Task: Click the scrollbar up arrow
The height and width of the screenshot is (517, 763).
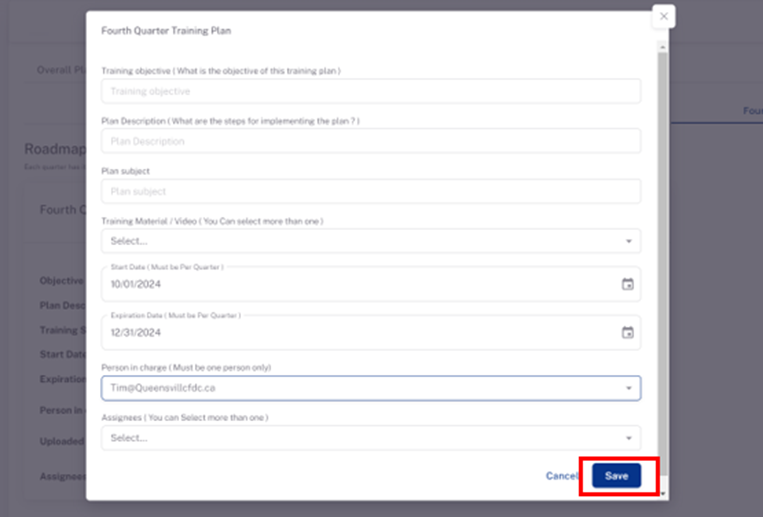Action: click(x=662, y=47)
